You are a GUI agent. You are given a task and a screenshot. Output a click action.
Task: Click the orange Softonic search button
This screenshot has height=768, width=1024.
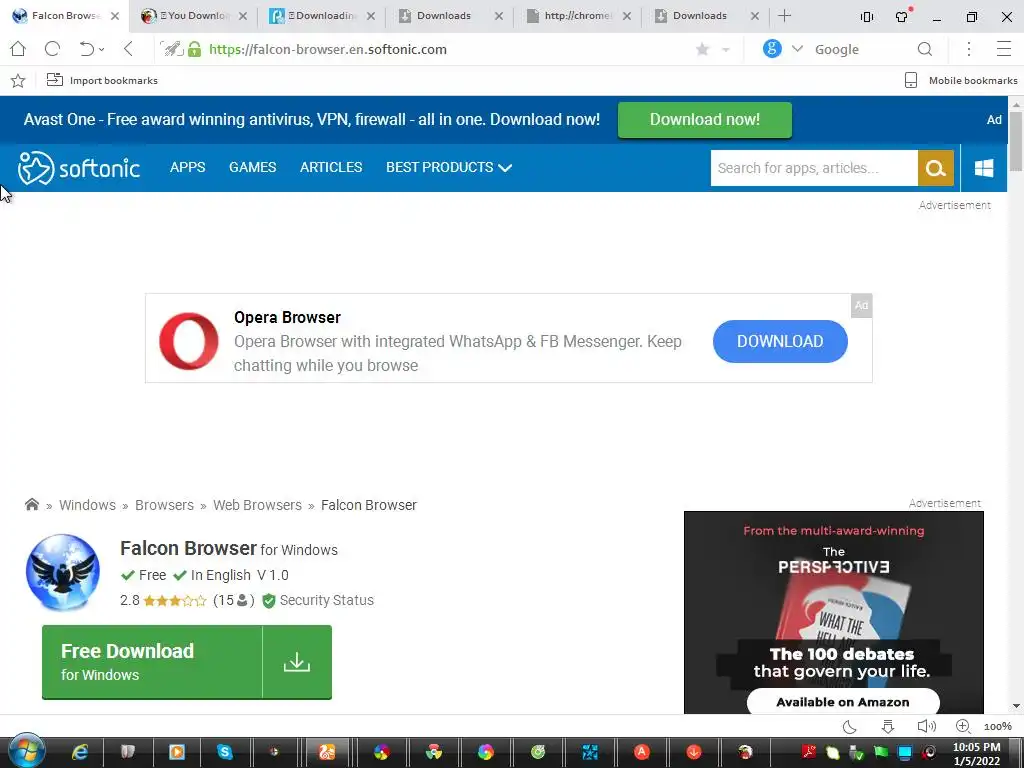[x=936, y=168]
